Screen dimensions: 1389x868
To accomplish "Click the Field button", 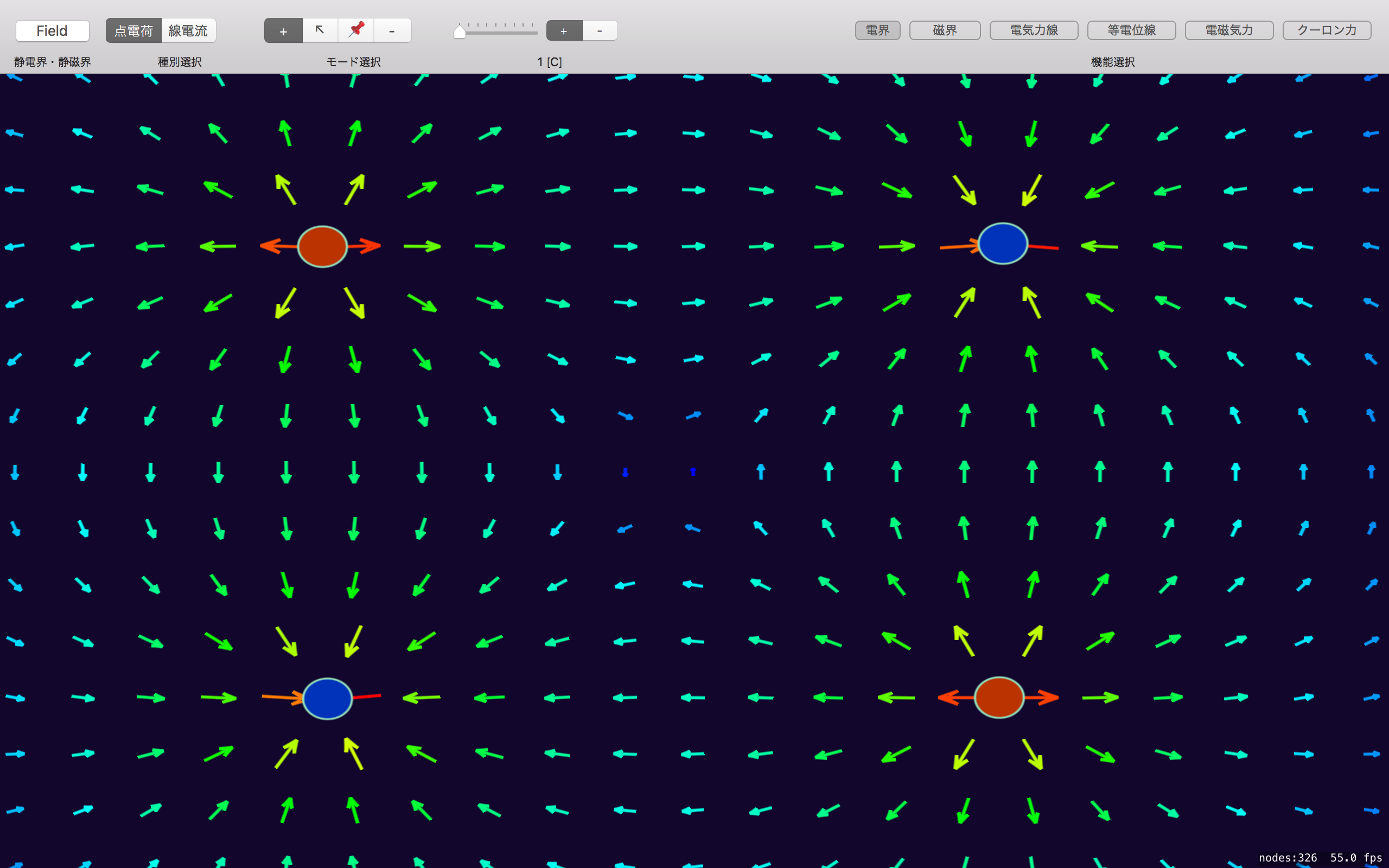I will click(52, 31).
